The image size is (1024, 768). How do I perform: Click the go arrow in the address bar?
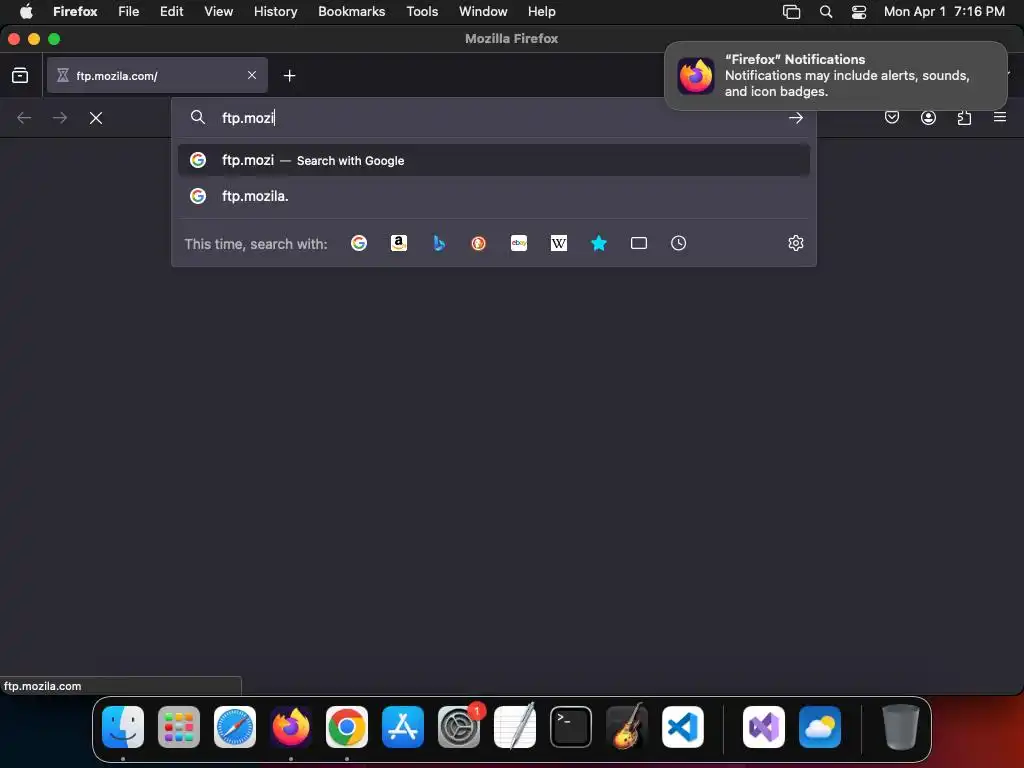(x=795, y=118)
